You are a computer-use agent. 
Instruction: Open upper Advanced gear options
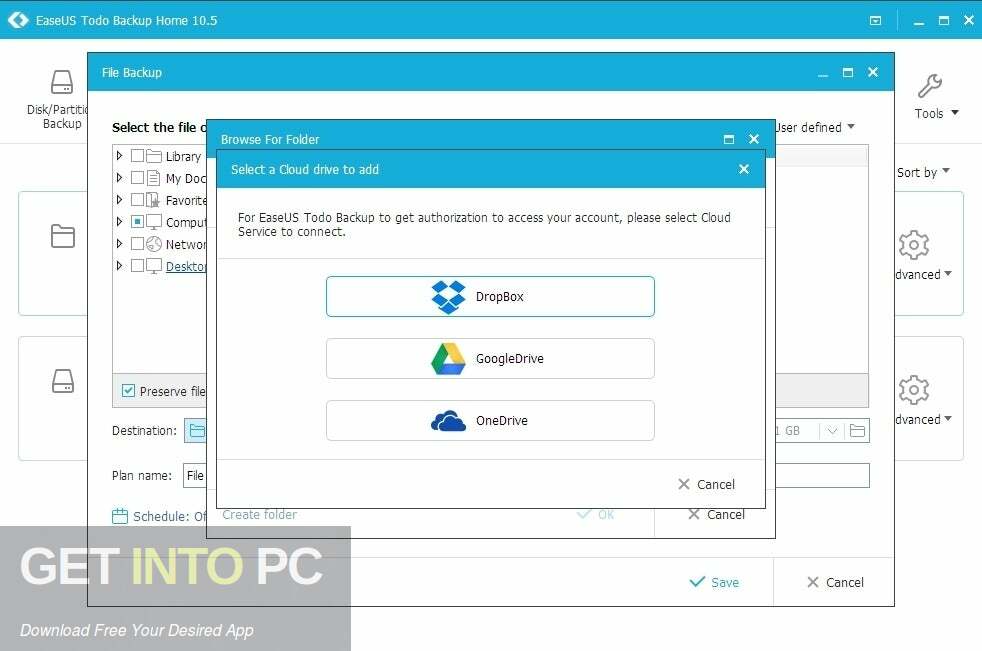[x=914, y=244]
